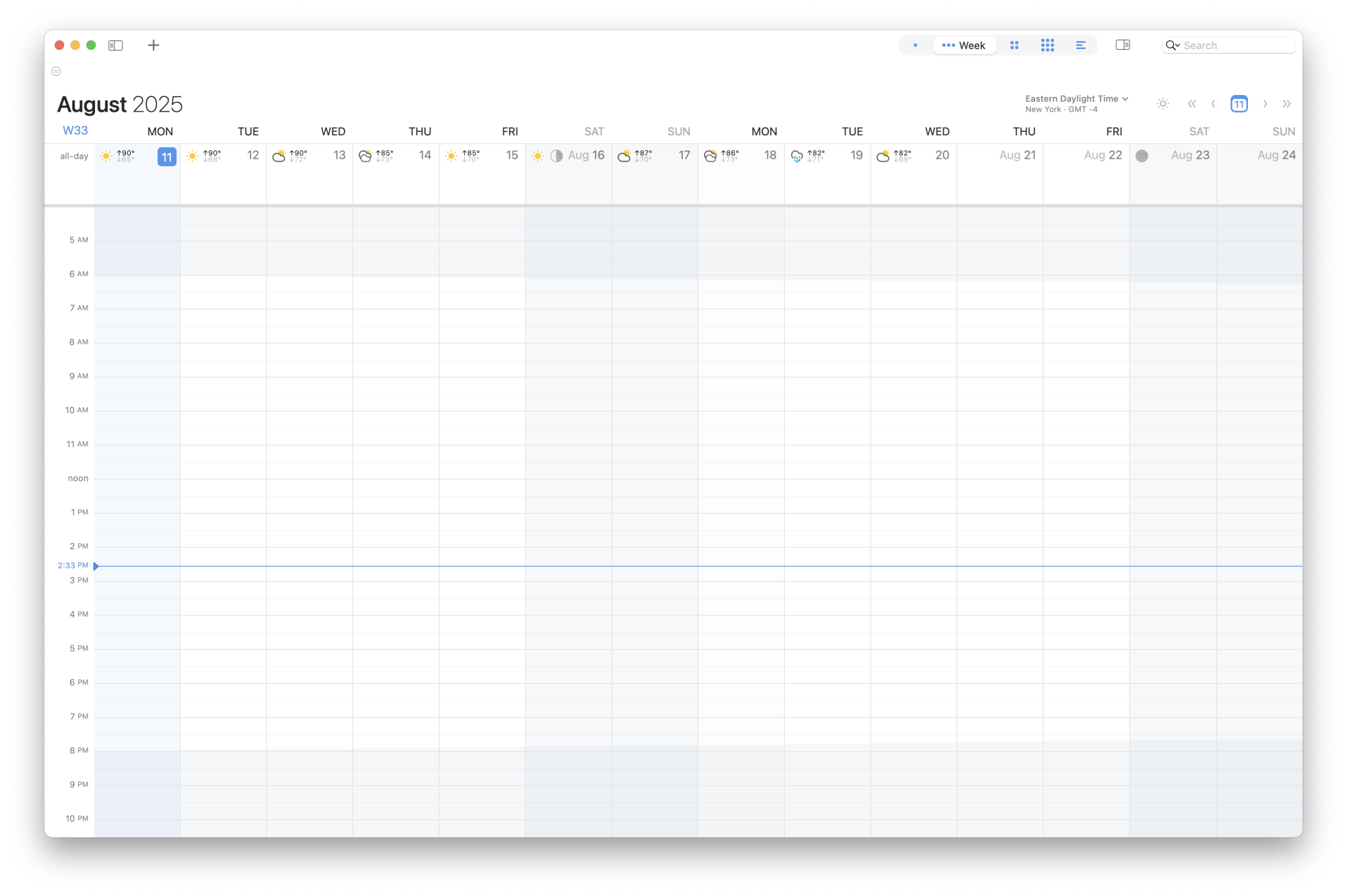Jump back with double left chevrons

1191,104
